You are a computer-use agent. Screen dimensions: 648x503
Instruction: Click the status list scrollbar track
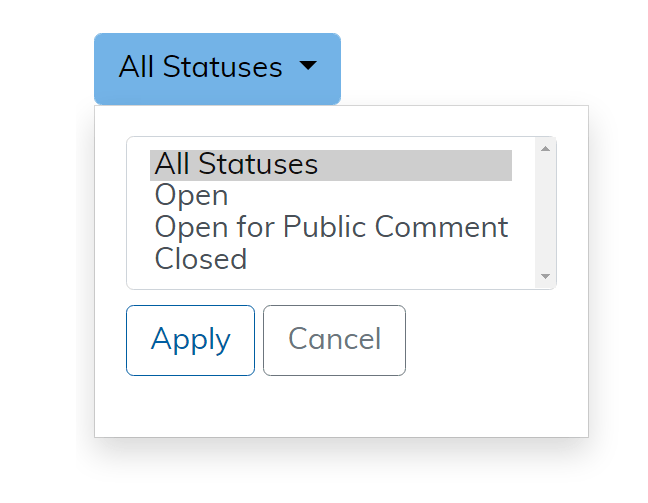click(x=545, y=212)
